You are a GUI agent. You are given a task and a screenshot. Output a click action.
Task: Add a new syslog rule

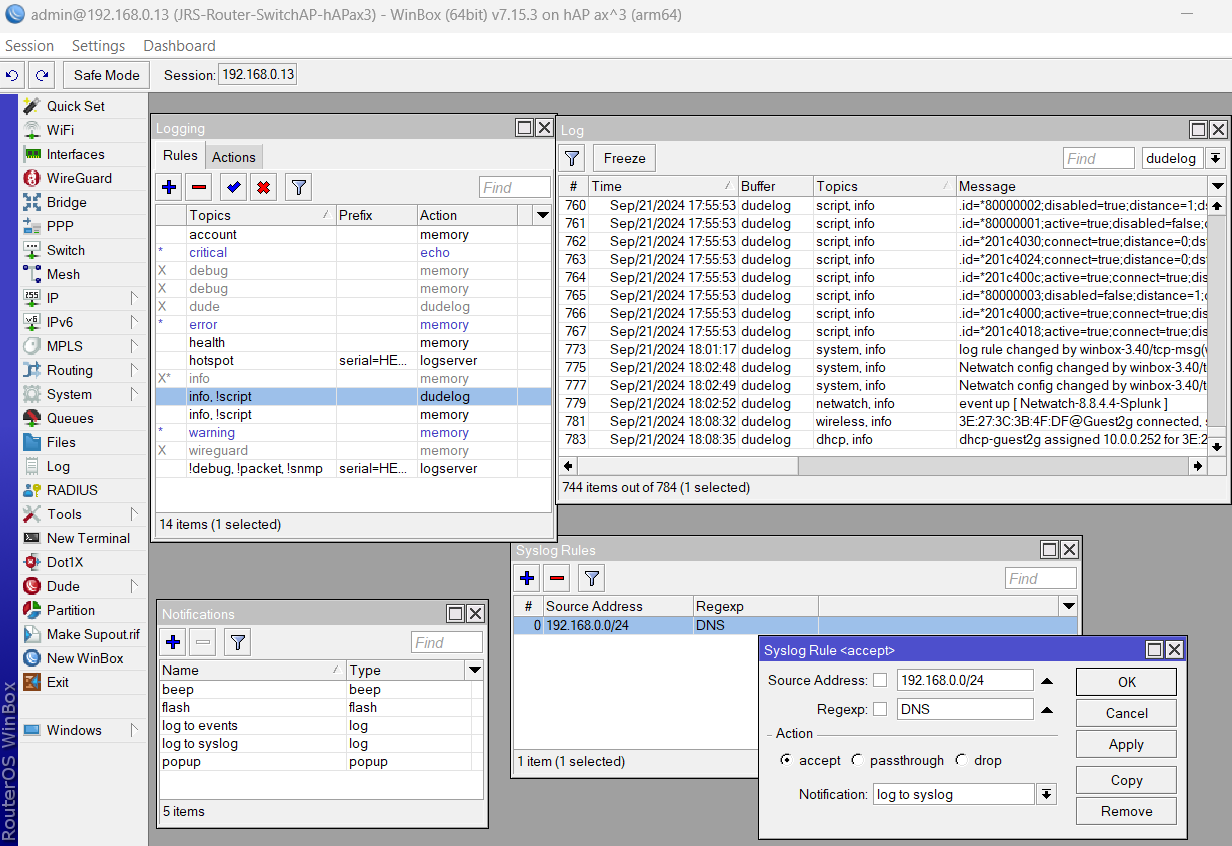[526, 578]
